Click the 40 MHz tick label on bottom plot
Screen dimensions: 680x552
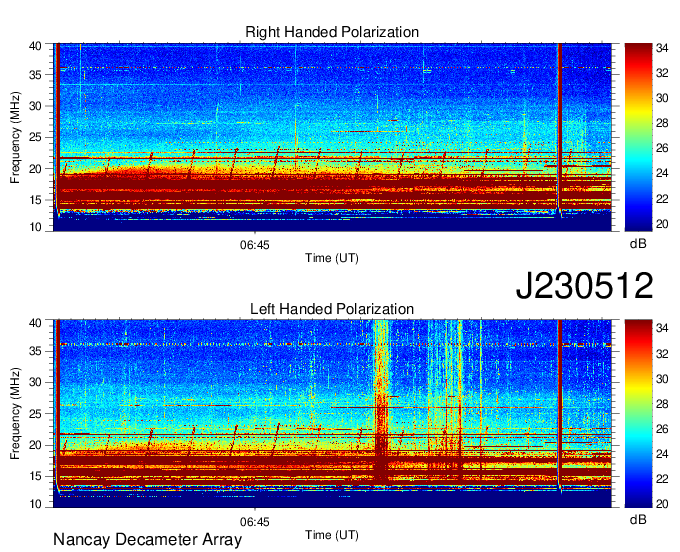[x=36, y=323]
